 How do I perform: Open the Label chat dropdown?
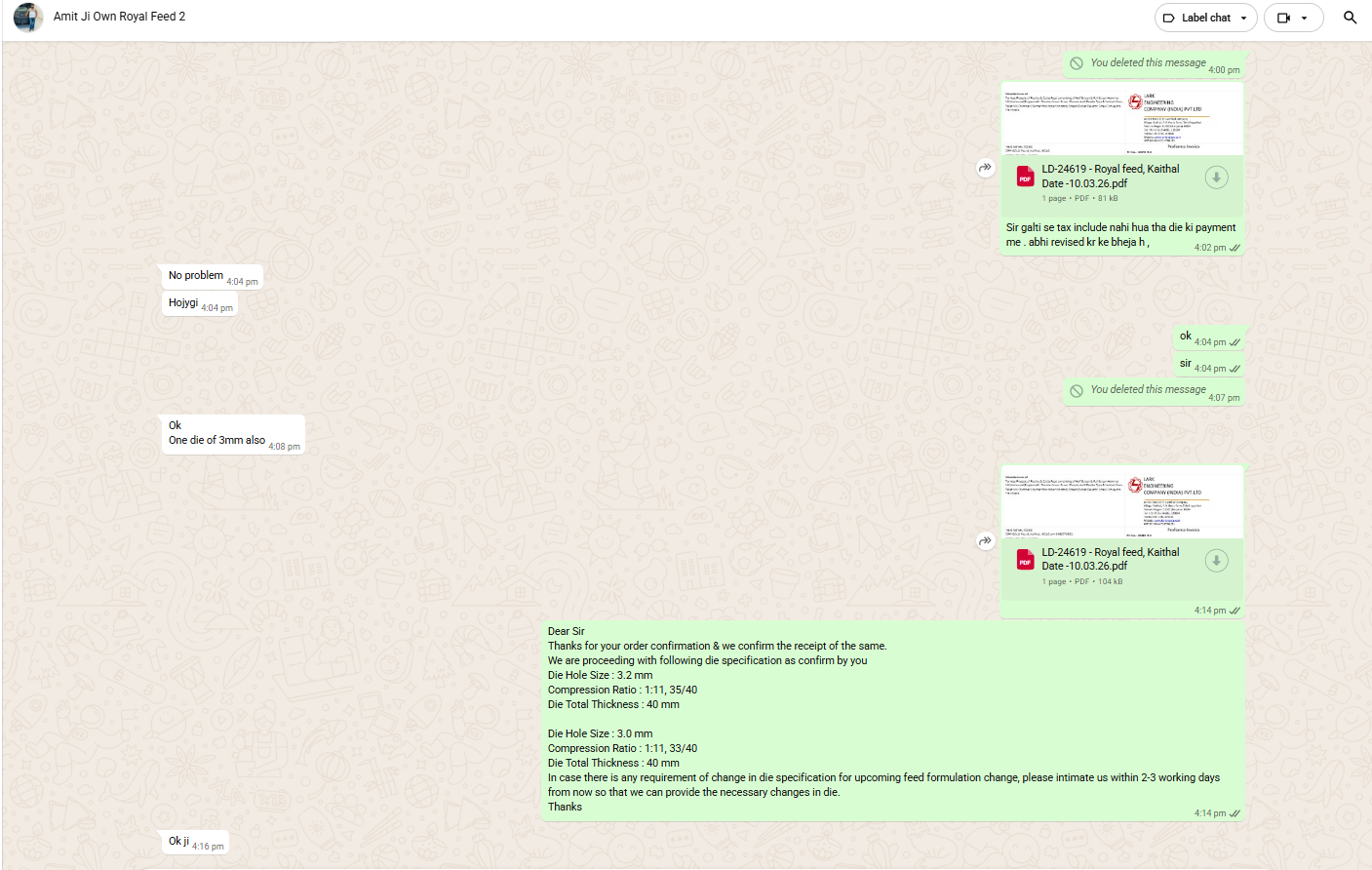[x=1205, y=18]
